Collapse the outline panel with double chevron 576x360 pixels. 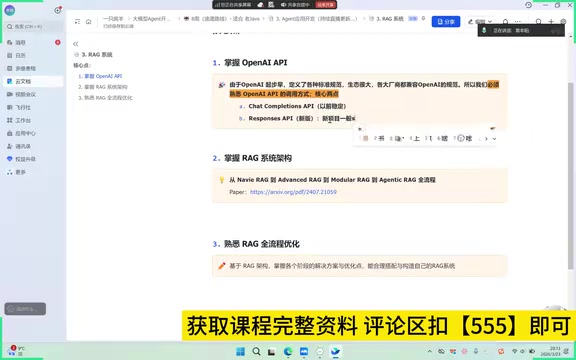point(76,44)
